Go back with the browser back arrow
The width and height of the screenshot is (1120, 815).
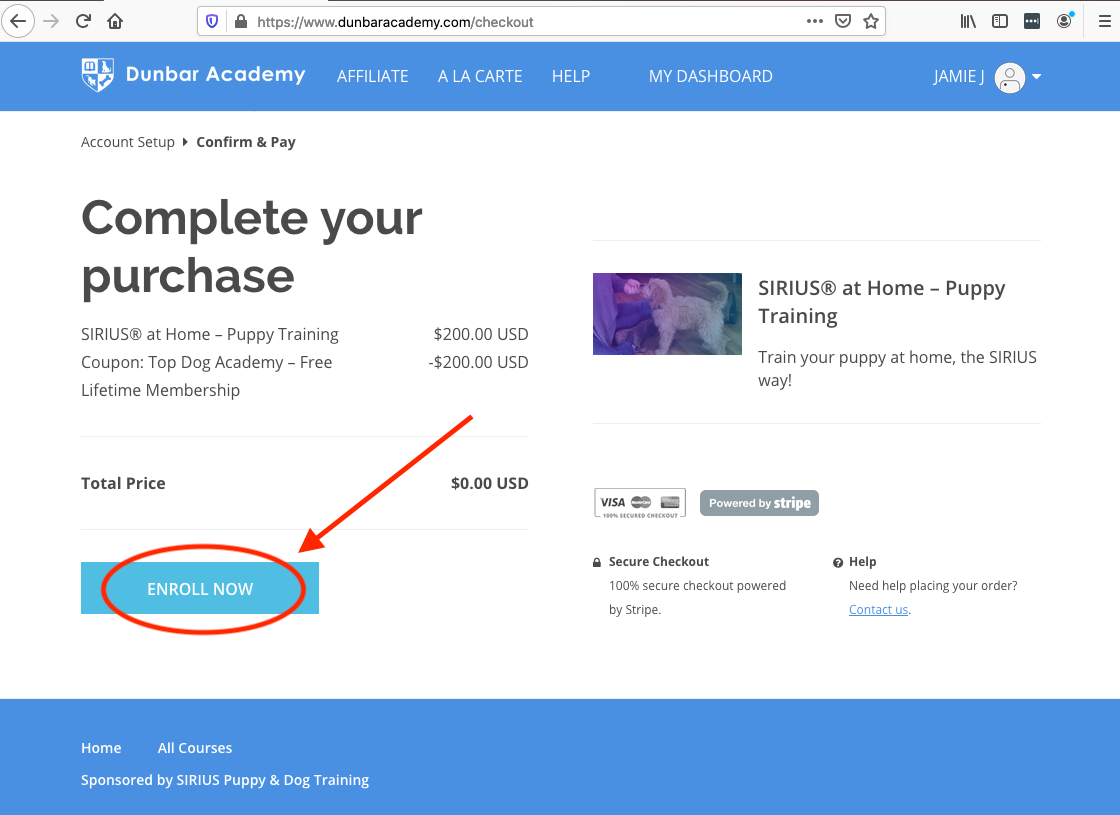point(18,21)
